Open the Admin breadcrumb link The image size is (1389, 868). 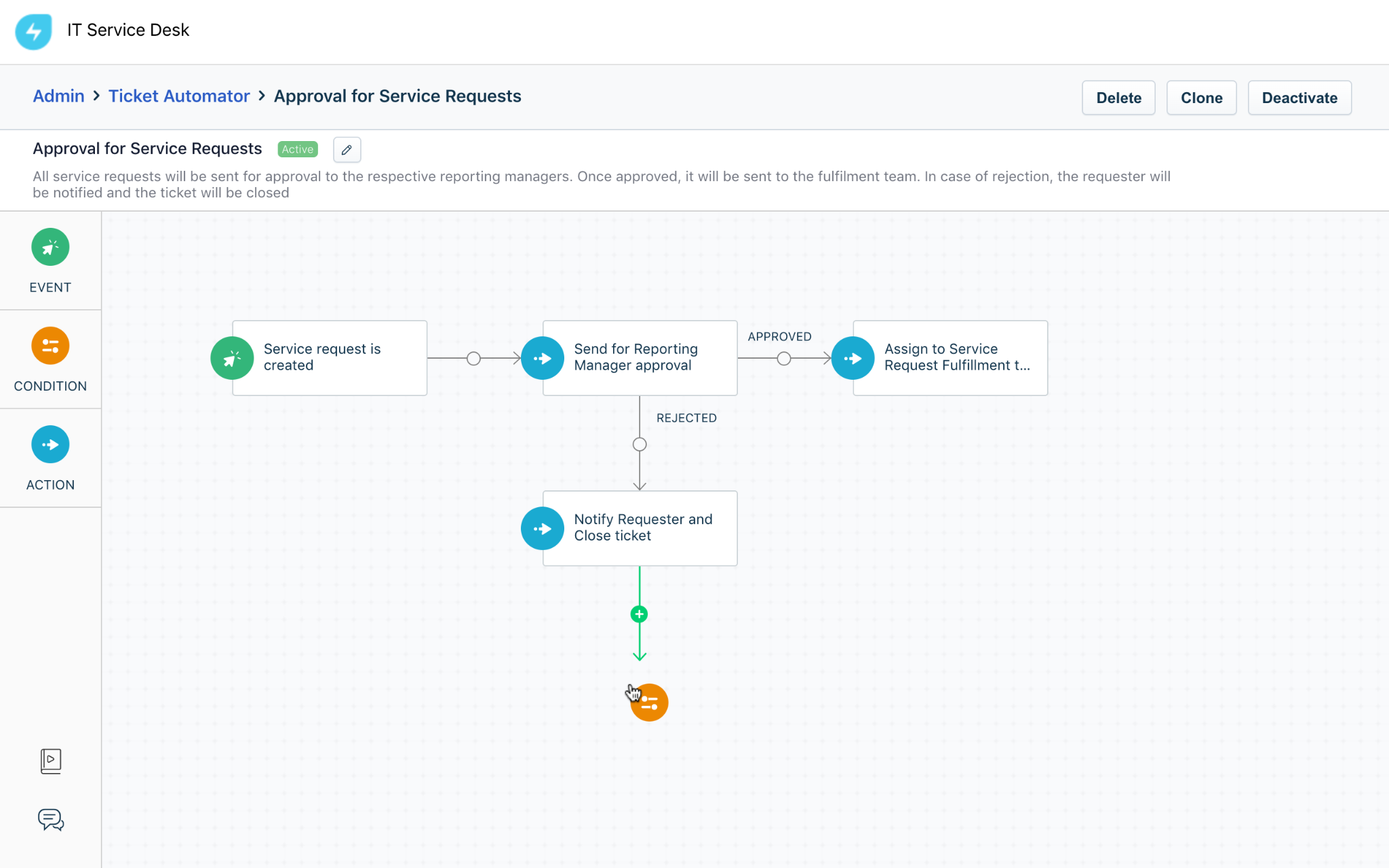coord(58,96)
